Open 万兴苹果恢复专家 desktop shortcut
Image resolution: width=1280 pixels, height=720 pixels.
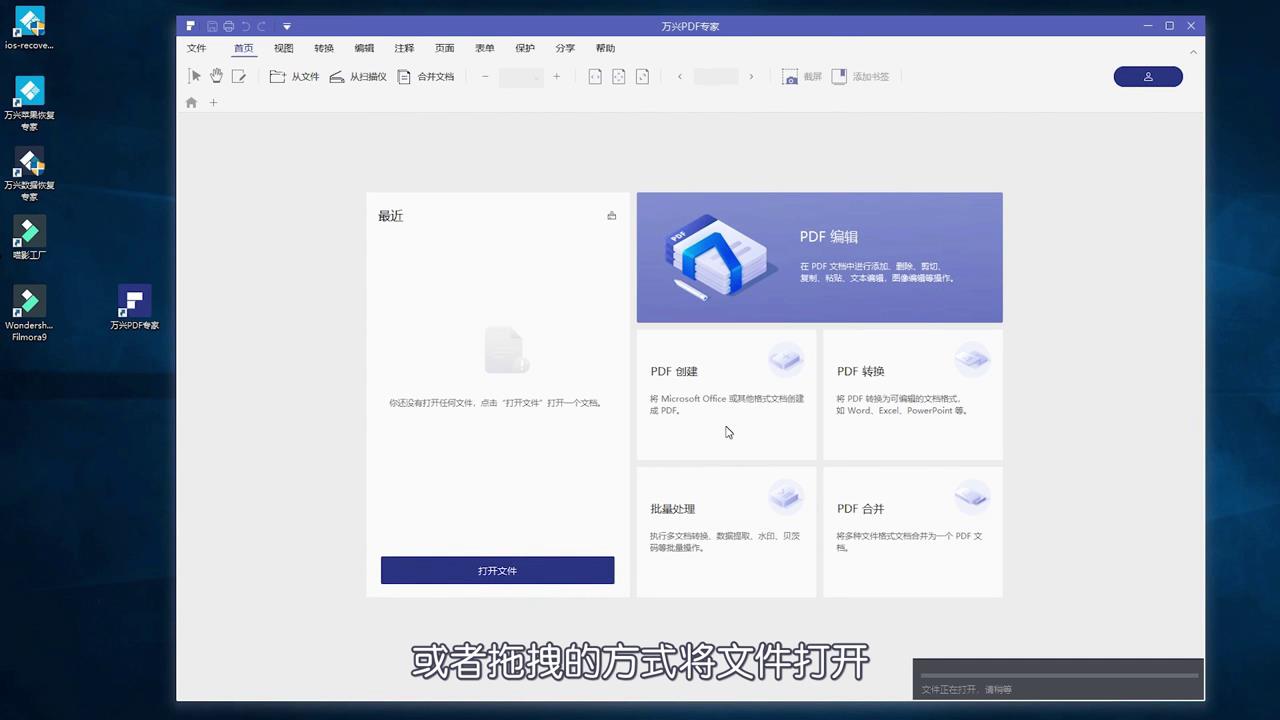[29, 104]
